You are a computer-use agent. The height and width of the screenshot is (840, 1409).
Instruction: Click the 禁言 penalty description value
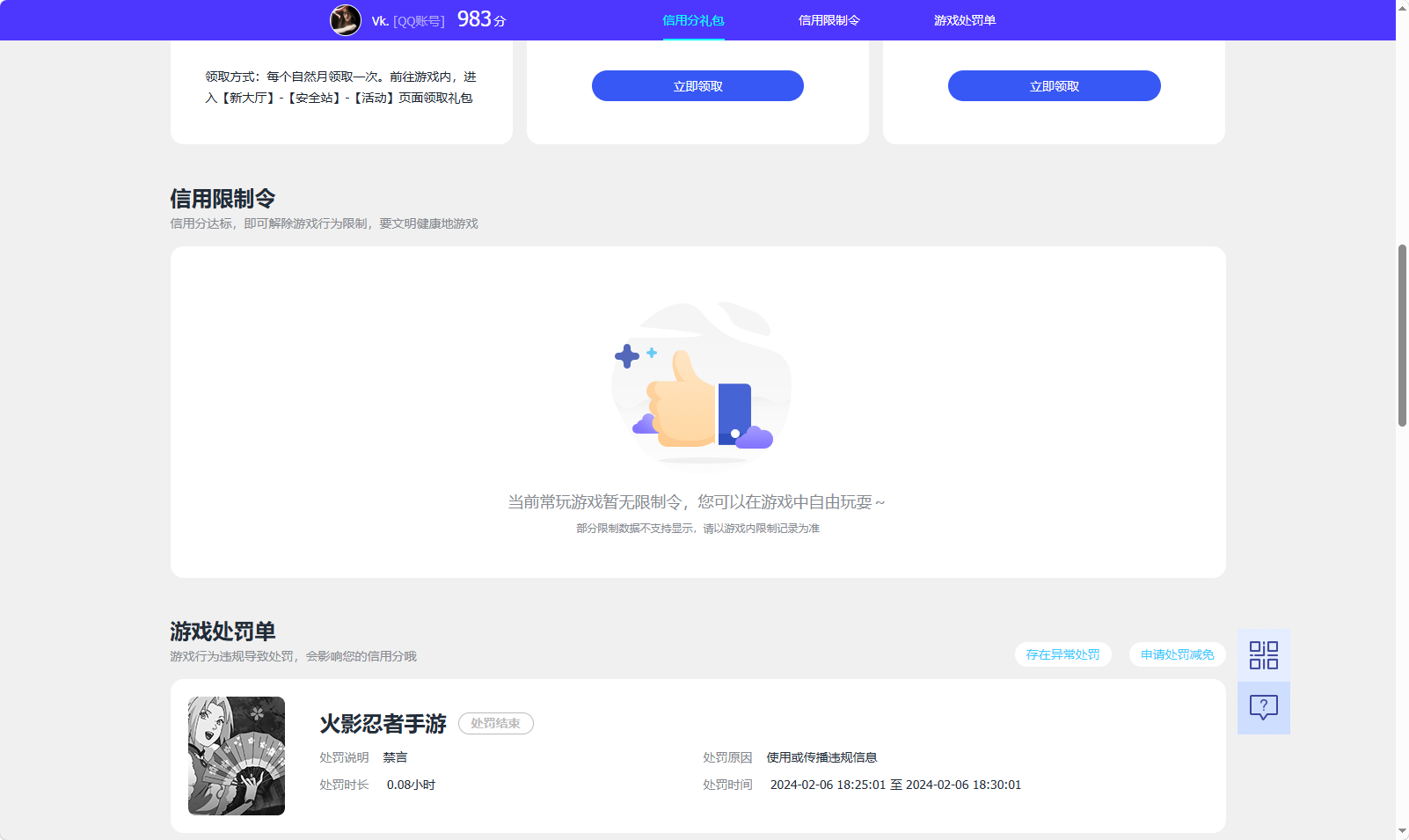(x=395, y=757)
